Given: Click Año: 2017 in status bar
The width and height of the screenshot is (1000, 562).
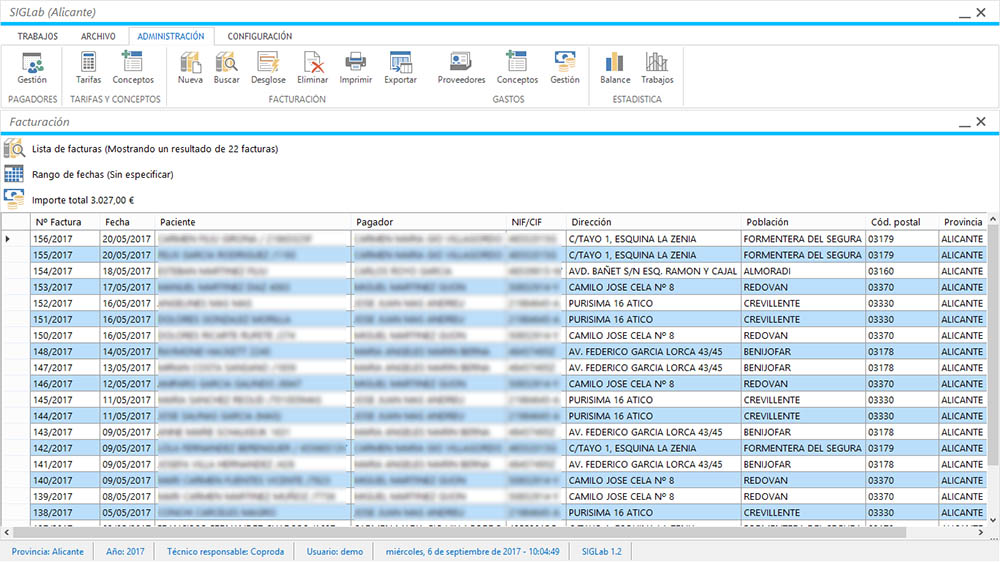Looking at the screenshot, I should [x=125, y=551].
